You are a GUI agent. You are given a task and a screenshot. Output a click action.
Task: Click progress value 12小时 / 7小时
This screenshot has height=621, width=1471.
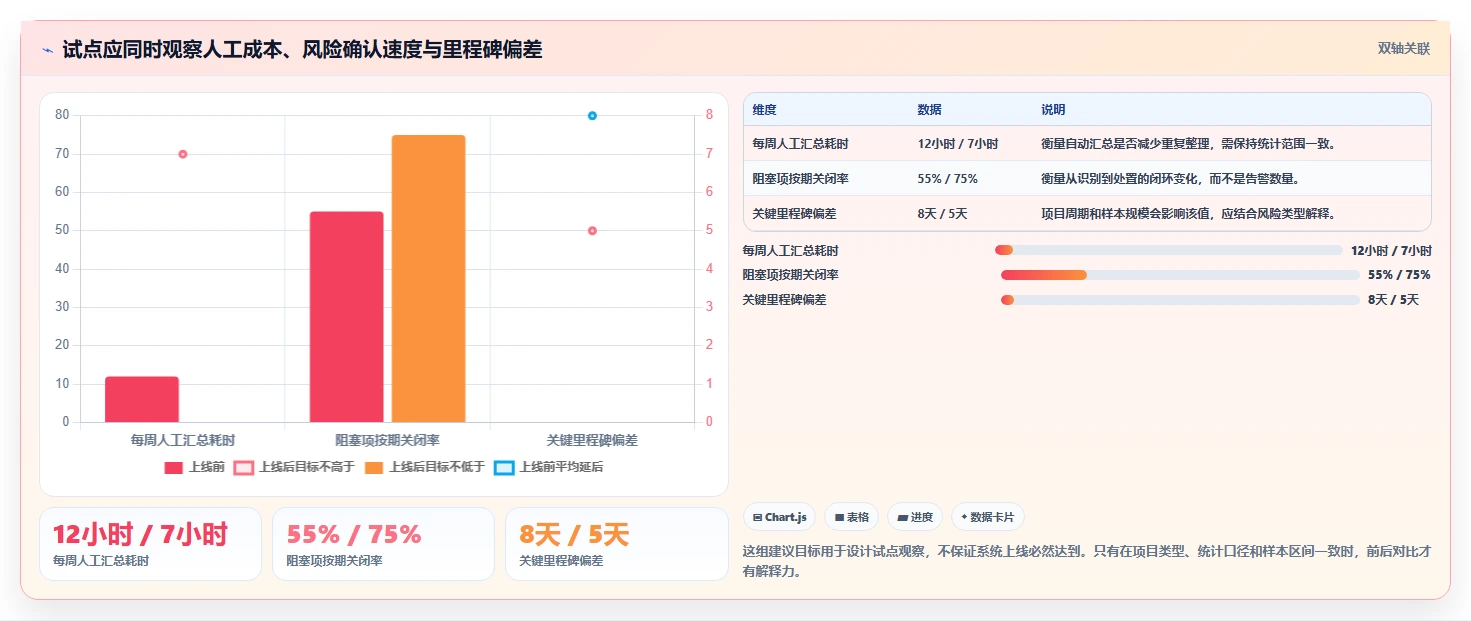[x=1391, y=250]
